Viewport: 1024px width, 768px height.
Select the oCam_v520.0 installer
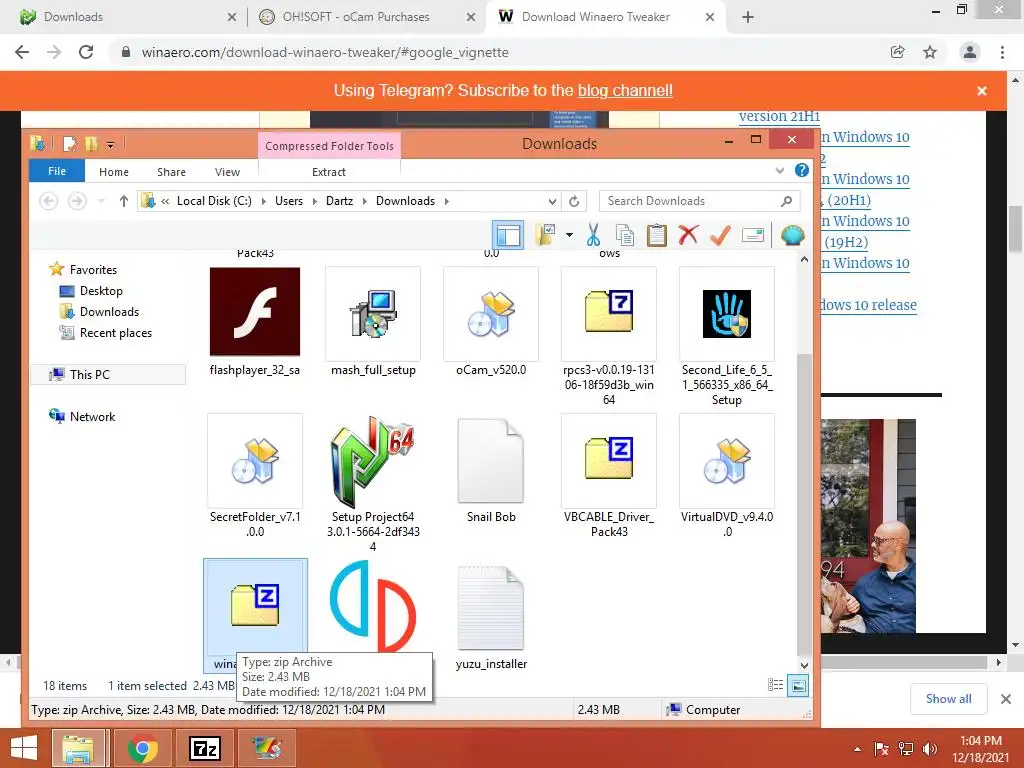coord(491,322)
